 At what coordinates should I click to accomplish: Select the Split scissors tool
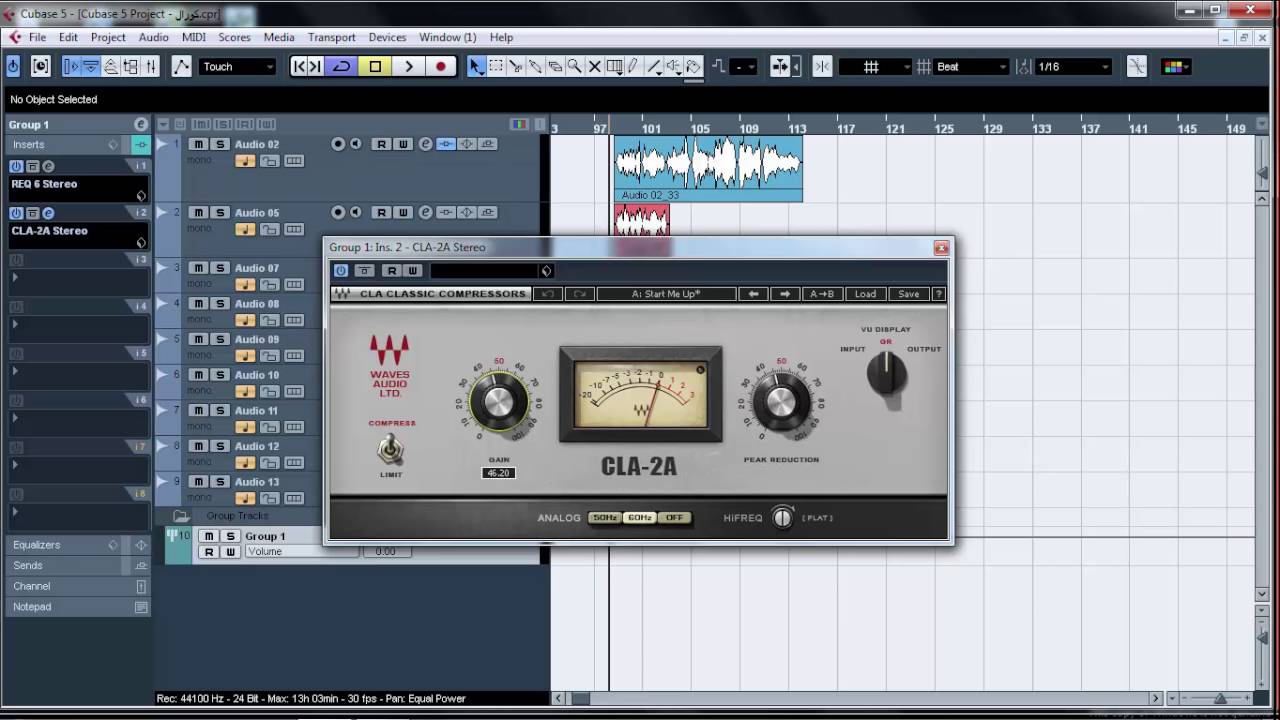(516, 67)
